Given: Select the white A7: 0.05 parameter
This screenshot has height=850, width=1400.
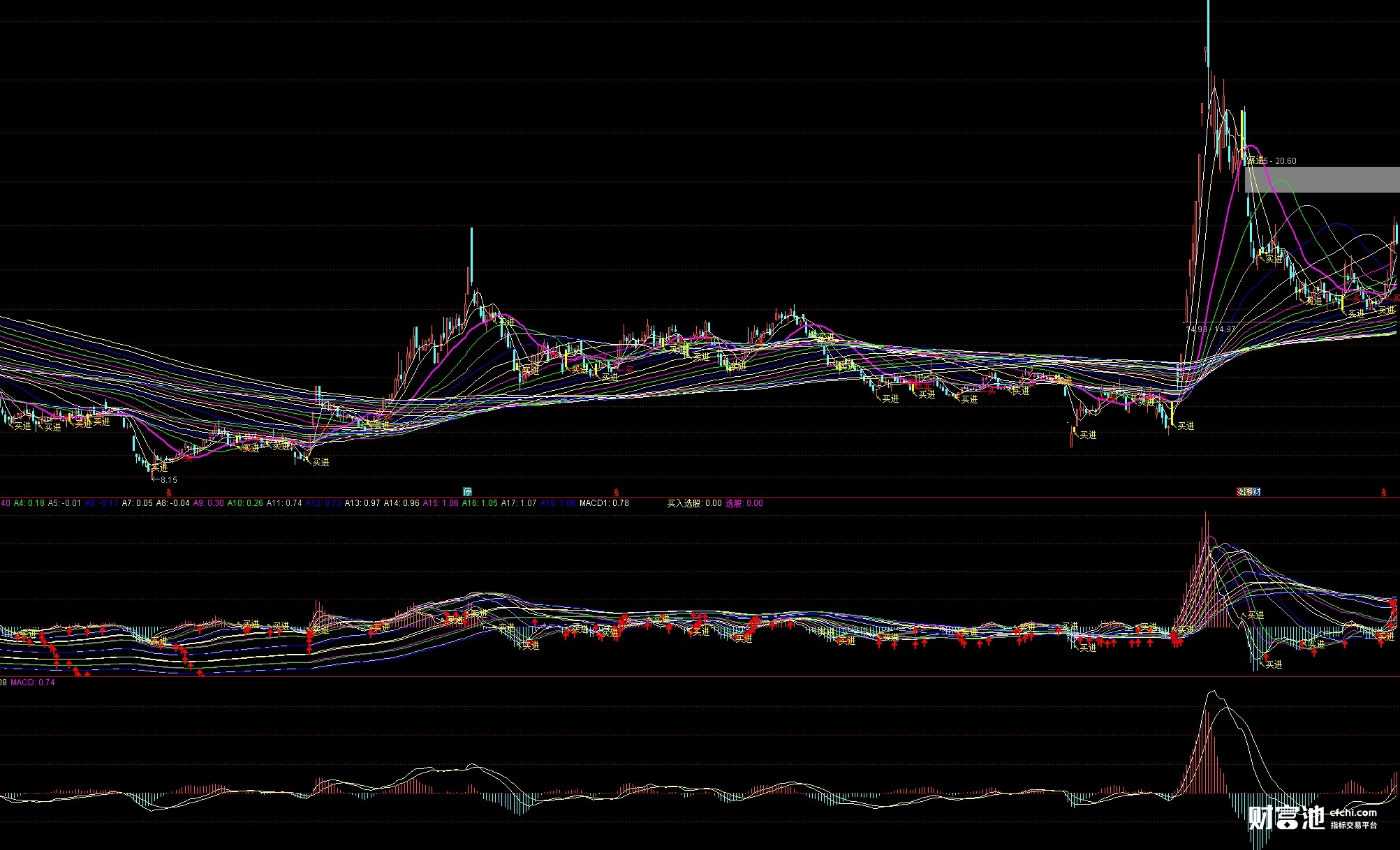Looking at the screenshot, I should tap(137, 503).
